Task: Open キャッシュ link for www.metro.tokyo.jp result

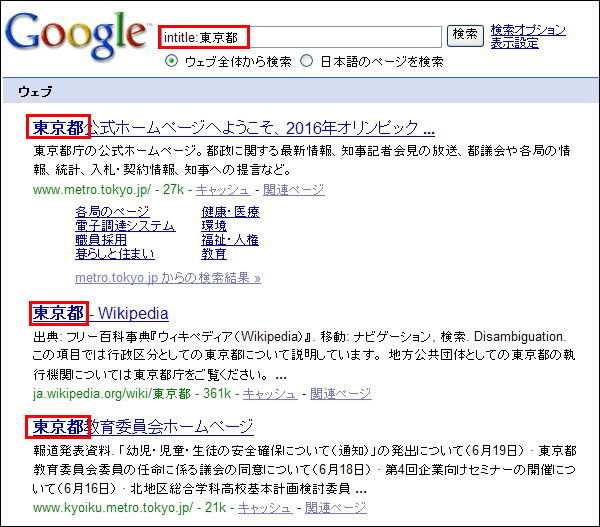Action: tap(222, 189)
